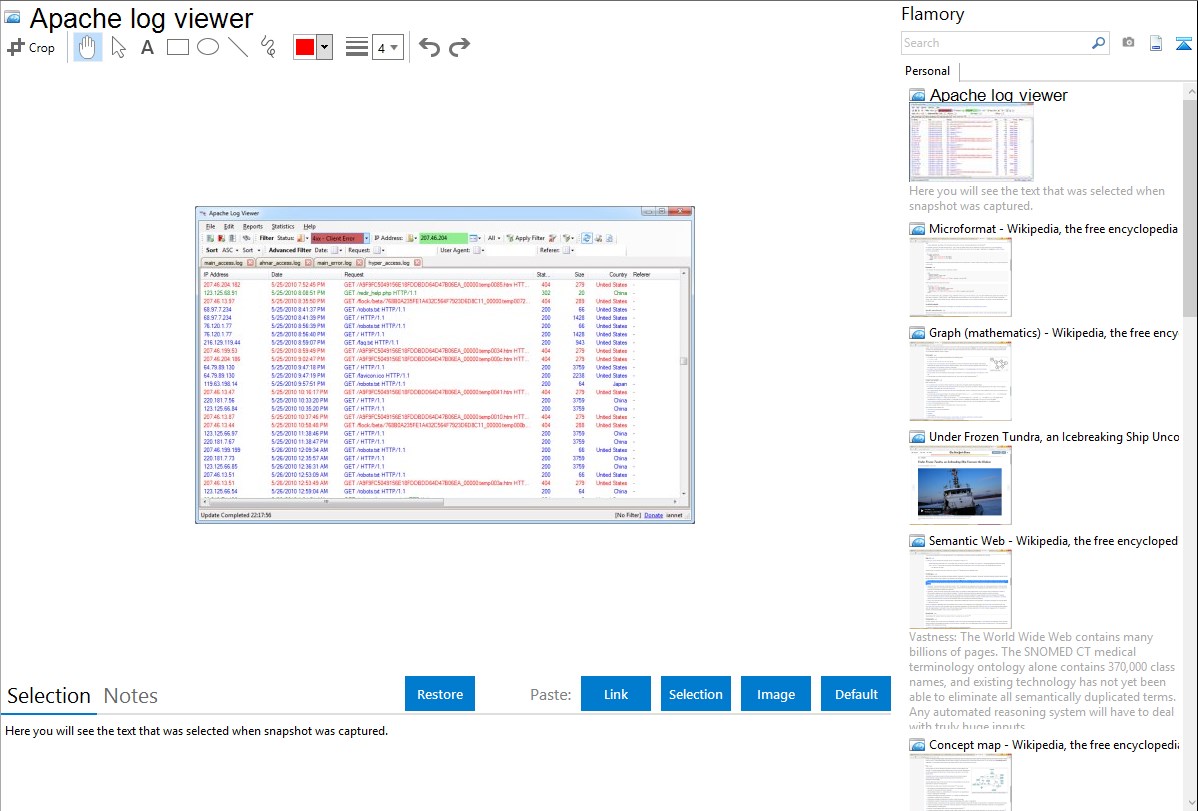Choose the text annotation tool
The image size is (1198, 811).
(147, 47)
